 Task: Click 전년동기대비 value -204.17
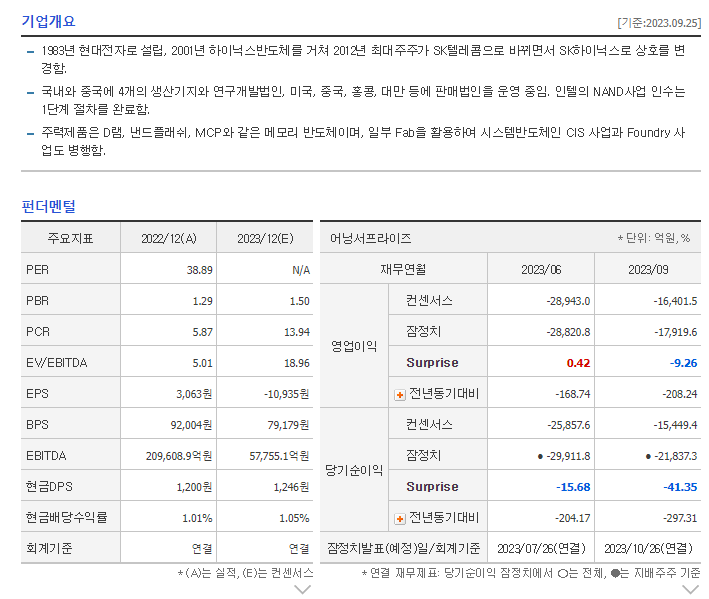572,518
